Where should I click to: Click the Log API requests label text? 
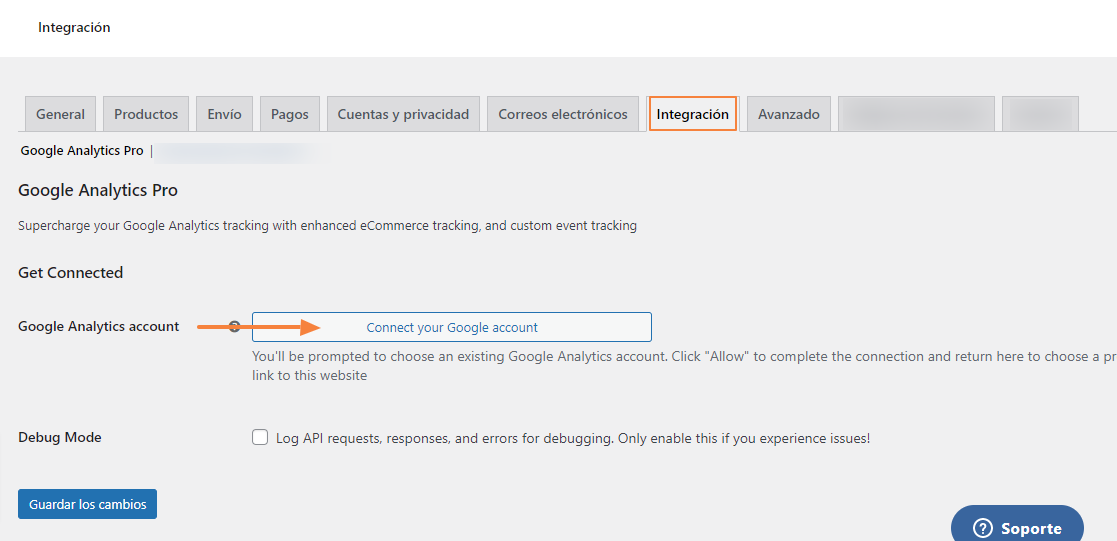[x=572, y=438]
